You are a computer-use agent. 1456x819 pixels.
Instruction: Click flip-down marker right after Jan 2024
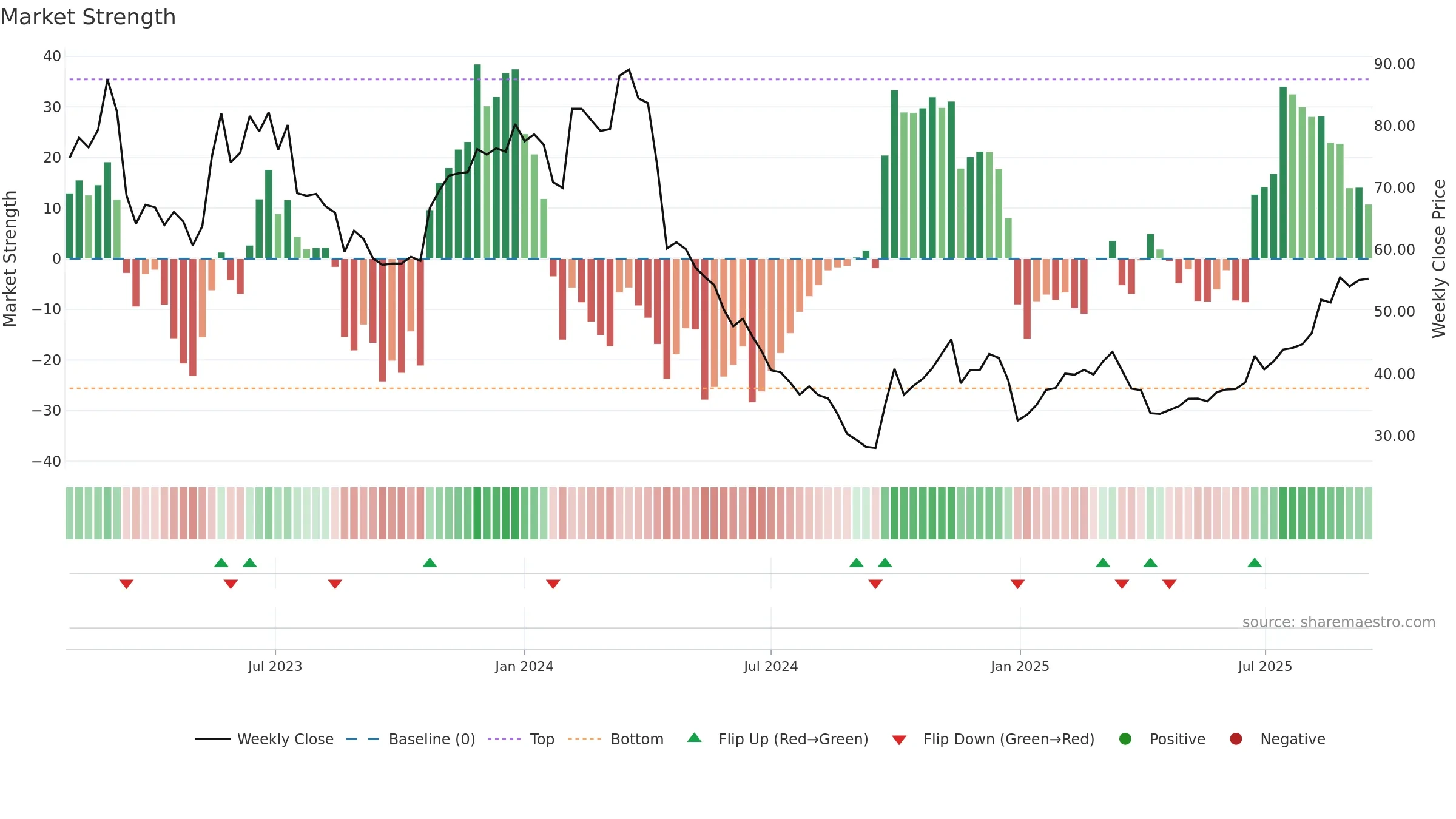point(553,584)
